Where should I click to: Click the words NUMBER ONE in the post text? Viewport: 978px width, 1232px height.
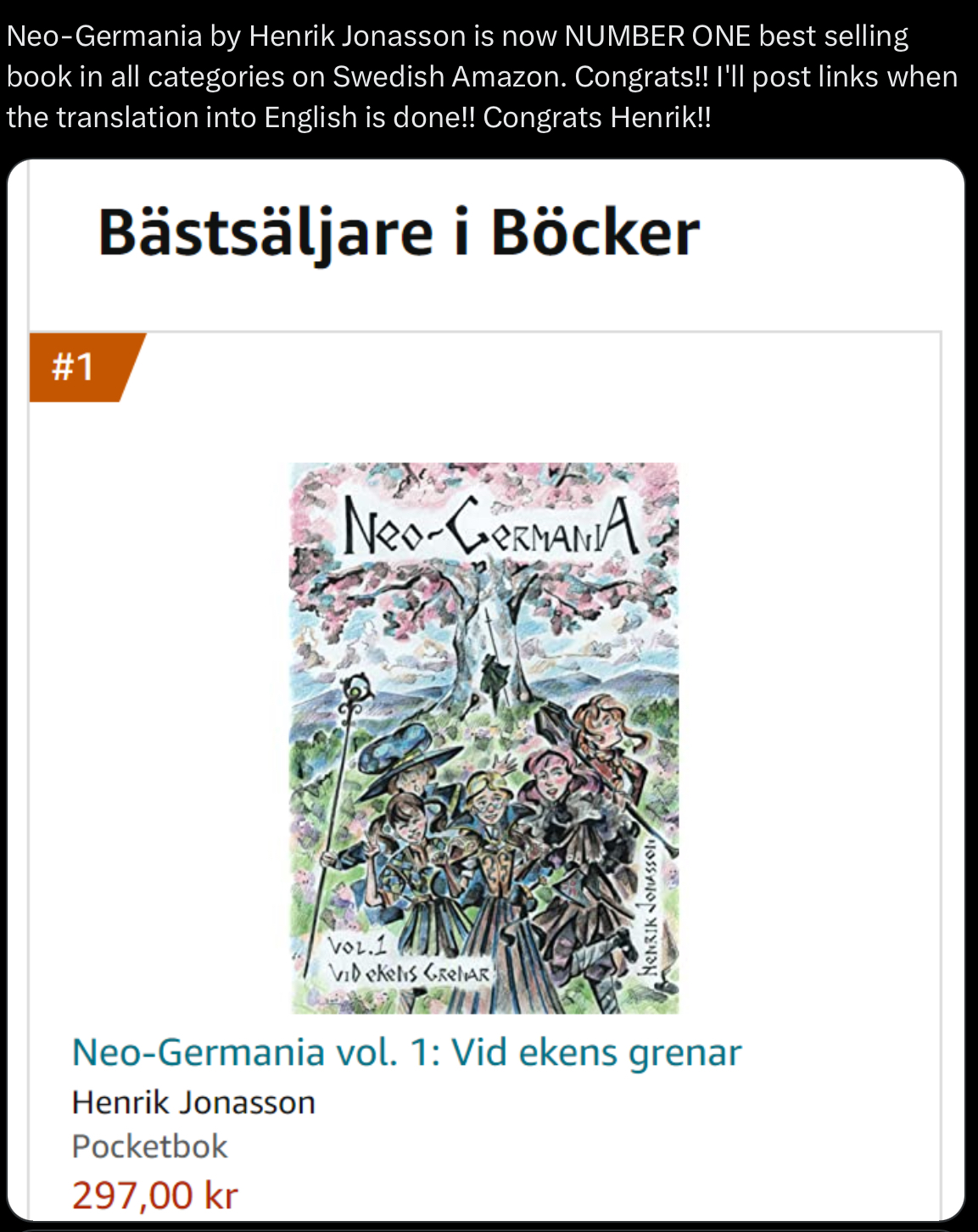657,36
